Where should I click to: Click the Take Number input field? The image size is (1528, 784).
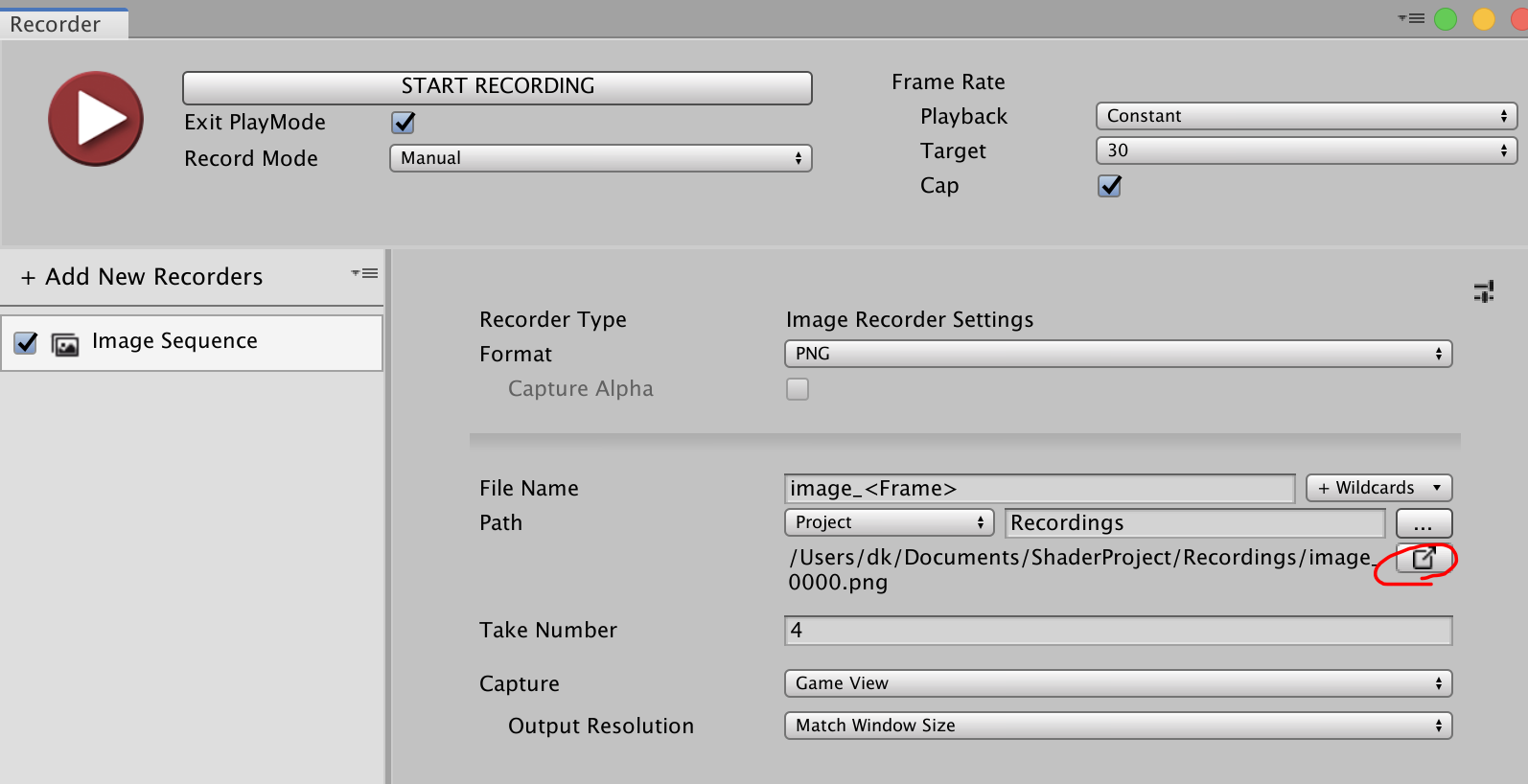[x=1118, y=631]
